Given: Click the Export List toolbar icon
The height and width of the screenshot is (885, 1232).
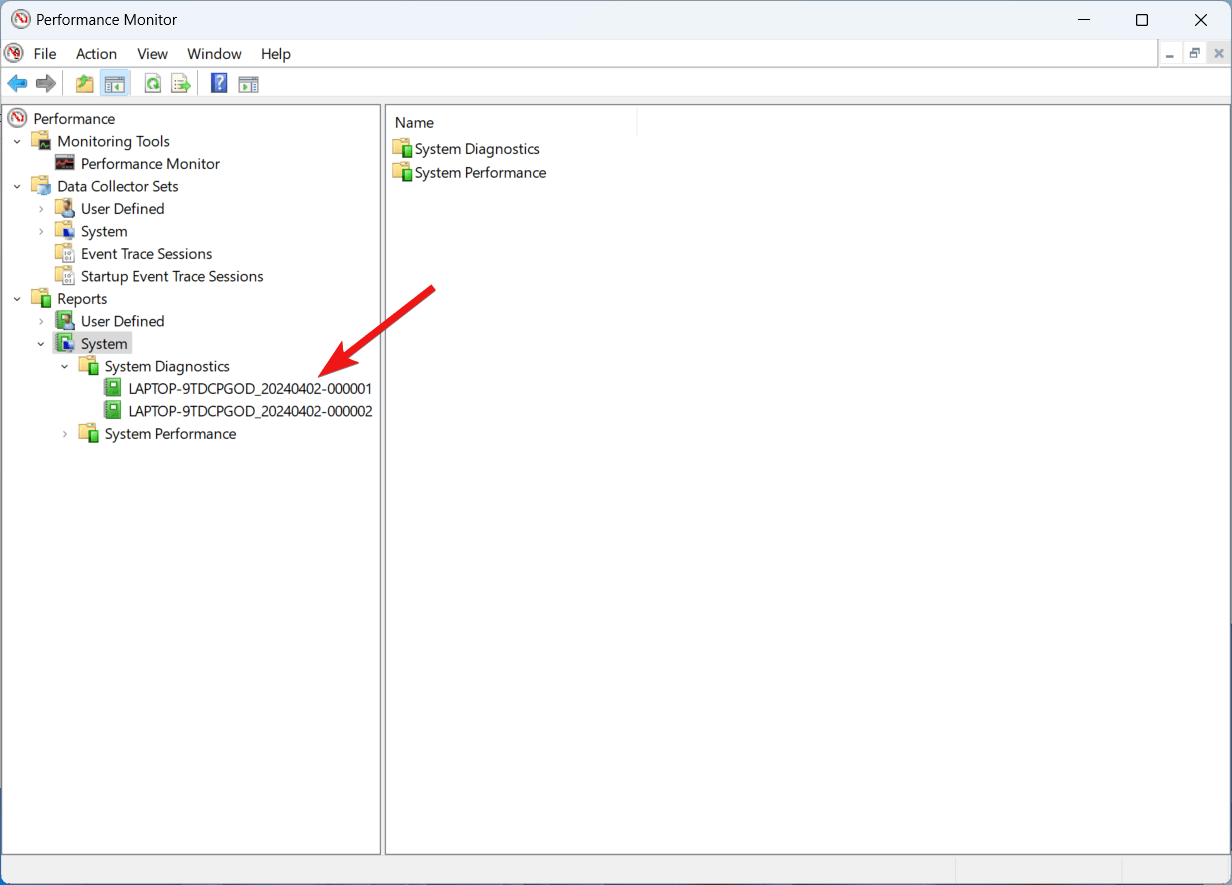Looking at the screenshot, I should [181, 84].
